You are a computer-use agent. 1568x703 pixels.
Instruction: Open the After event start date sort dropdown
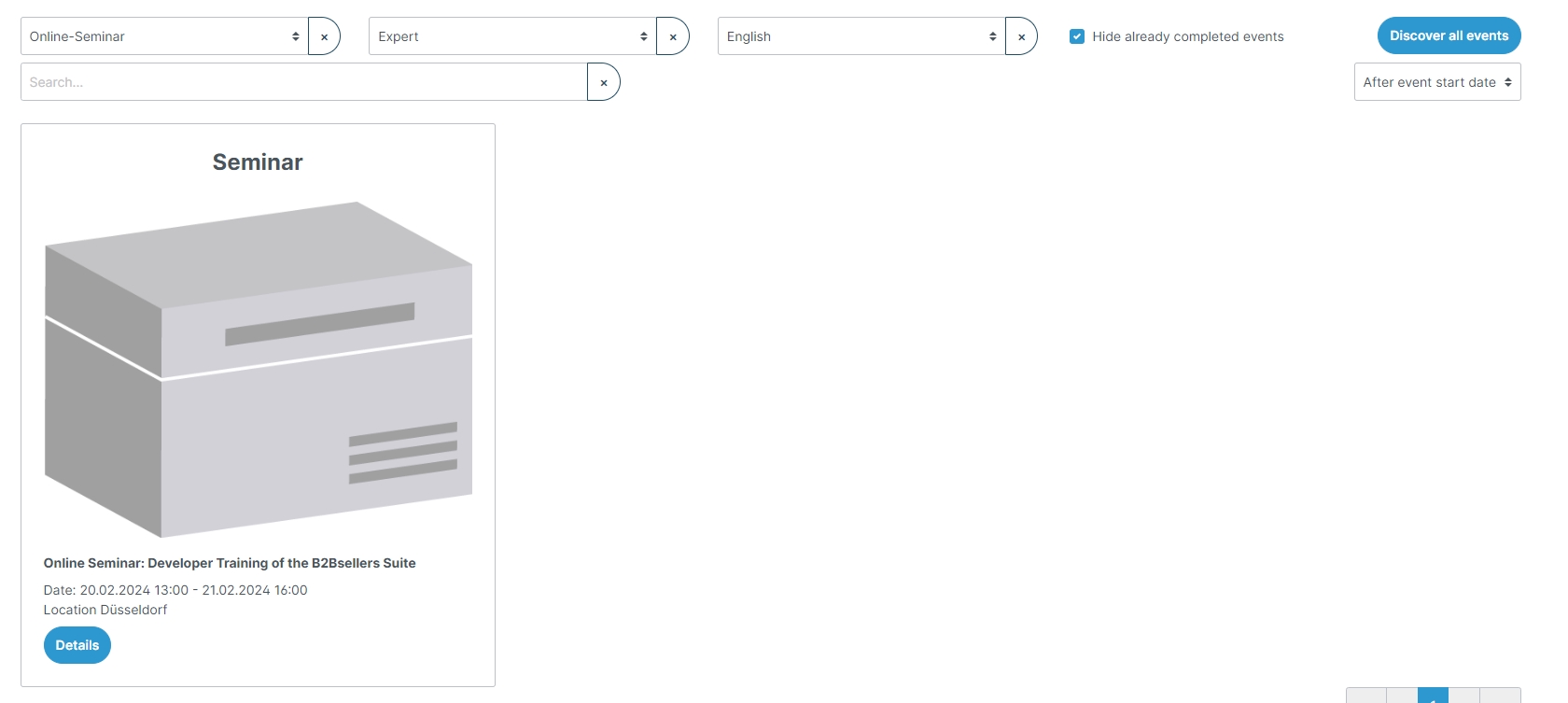(1436, 82)
